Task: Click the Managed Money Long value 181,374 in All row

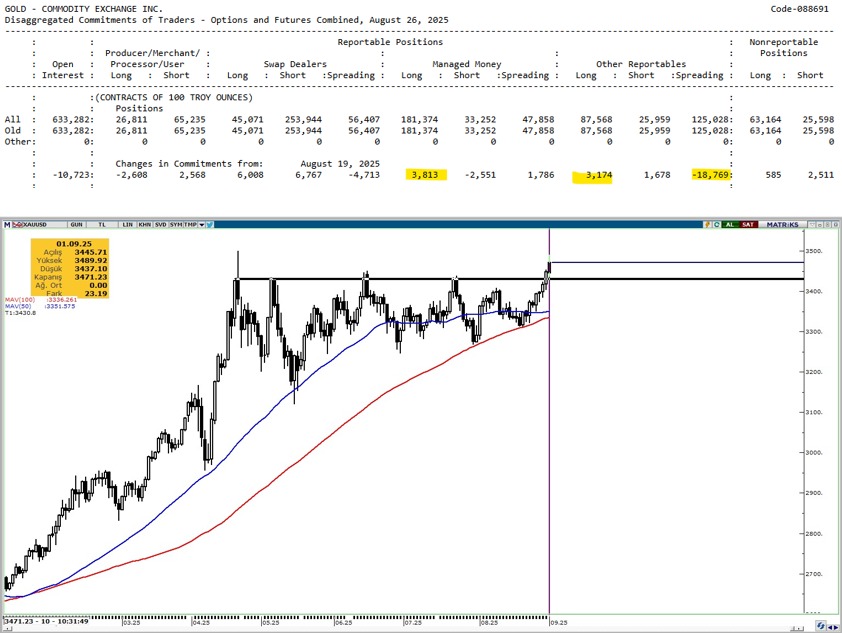Action: point(419,120)
